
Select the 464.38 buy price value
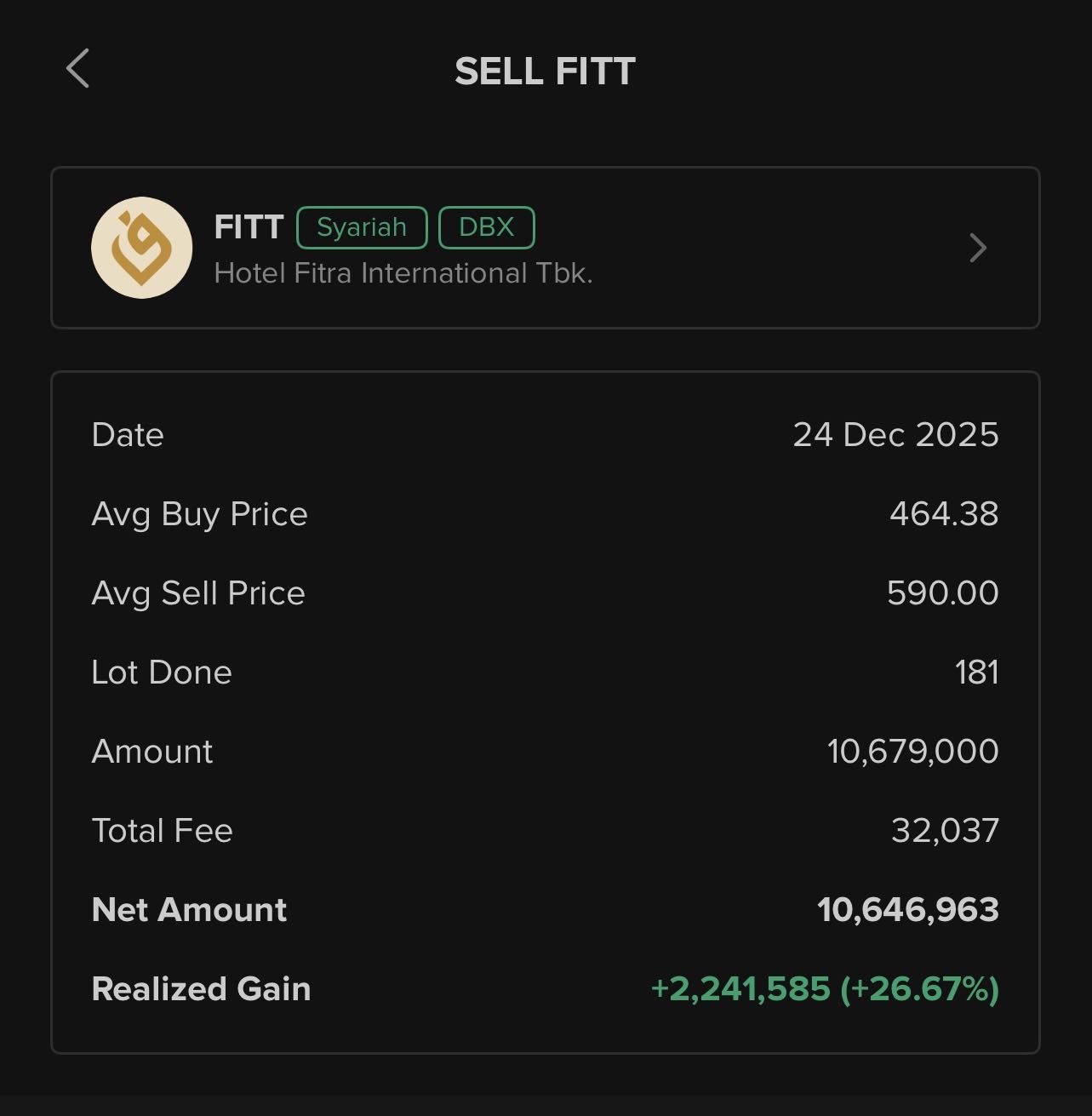(944, 514)
